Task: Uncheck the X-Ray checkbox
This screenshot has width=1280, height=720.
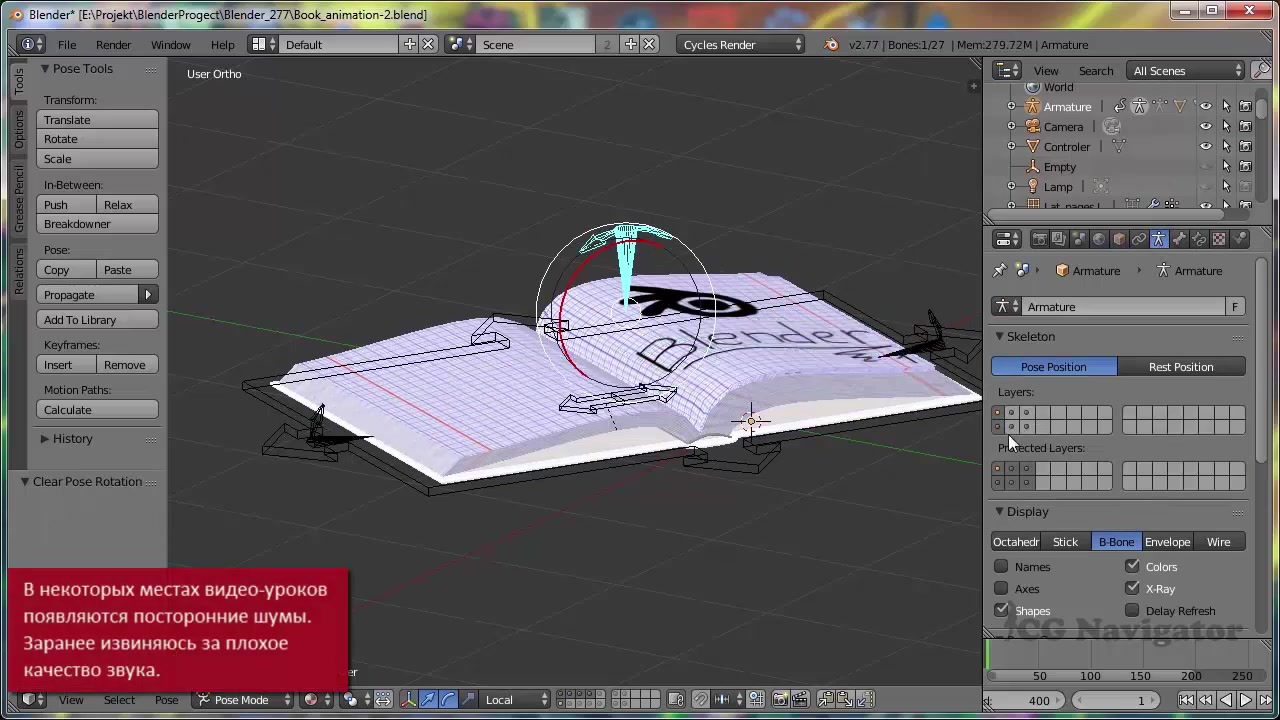Action: pyautogui.click(x=1132, y=588)
